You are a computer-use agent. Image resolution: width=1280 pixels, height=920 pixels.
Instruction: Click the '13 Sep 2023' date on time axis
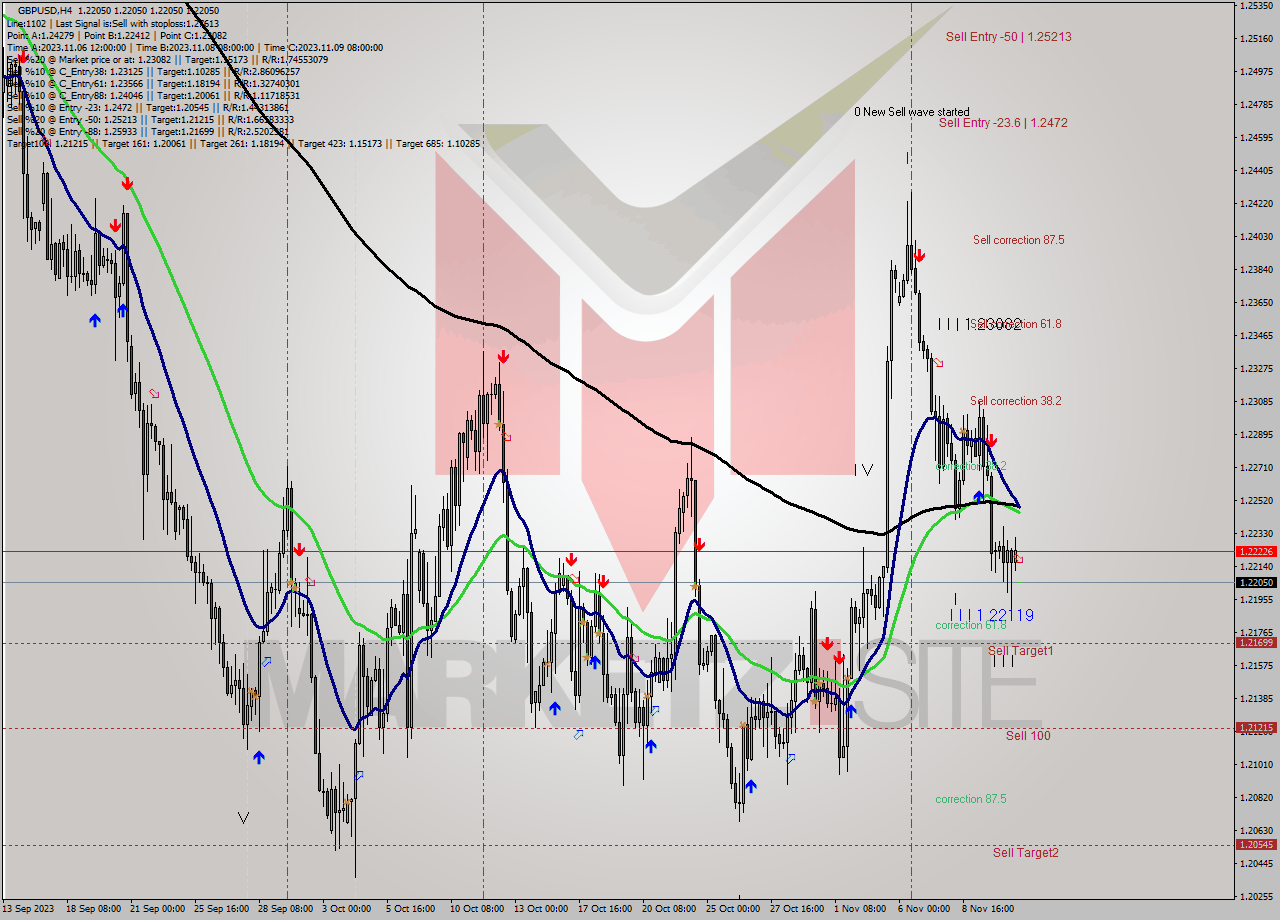click(28, 909)
